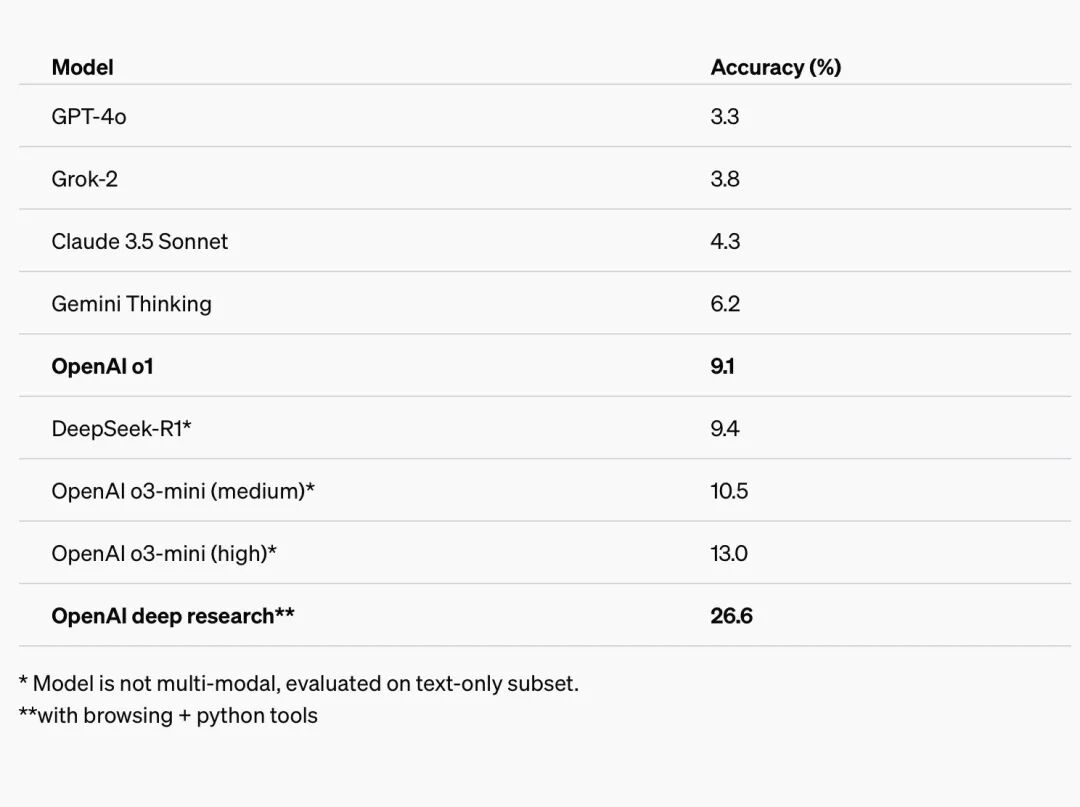Select the Gemini Thinking row label

[131, 304]
